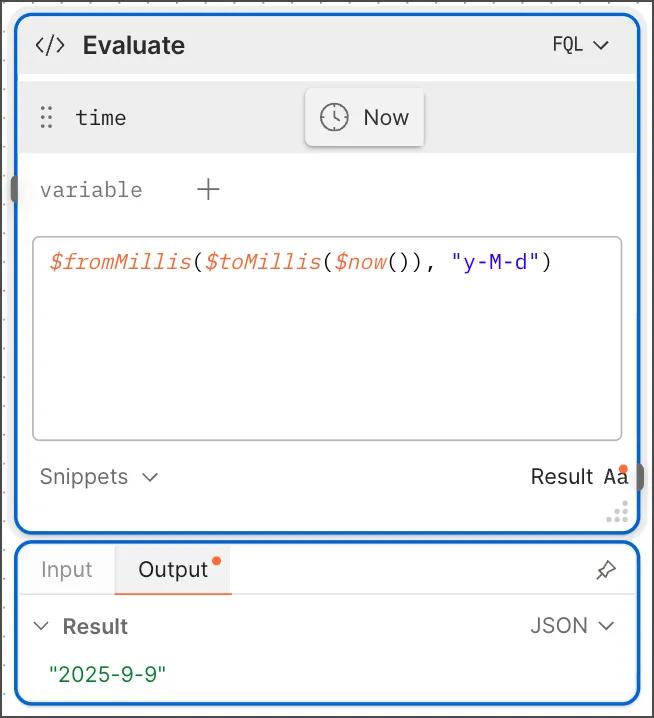Image resolution: width=654 pixels, height=718 pixels.
Task: Click the variable placeholder field
Action: 91,190
